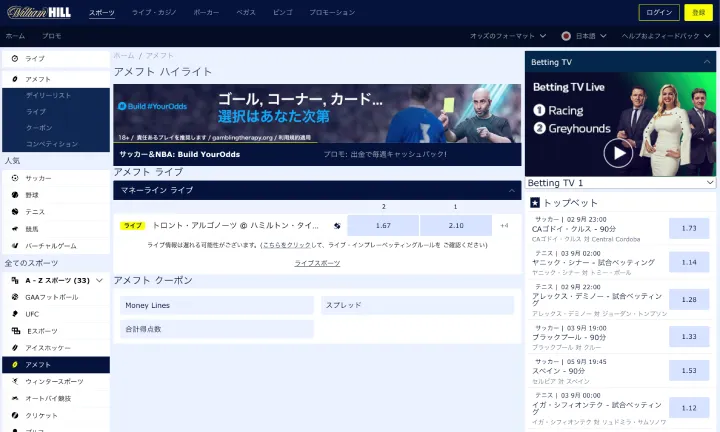Viewport: 720px width, 432px height.
Task: Open the トロント・アルゴノーツ @ ハミルトン match
Action: (x=235, y=225)
